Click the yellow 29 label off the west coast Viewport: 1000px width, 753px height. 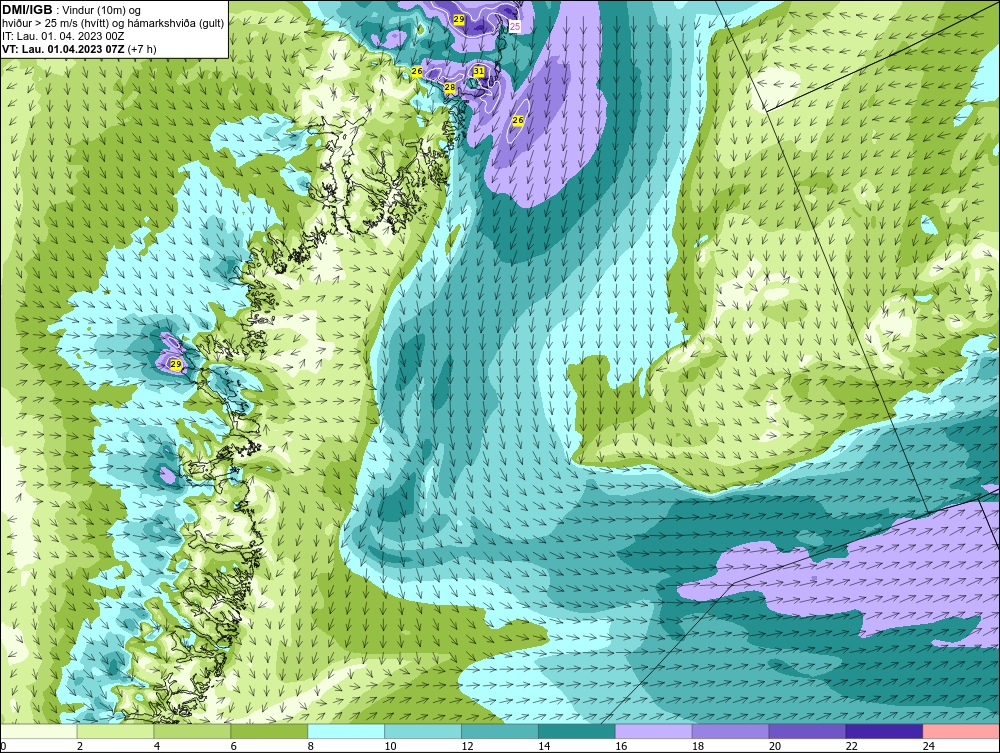coord(176,364)
